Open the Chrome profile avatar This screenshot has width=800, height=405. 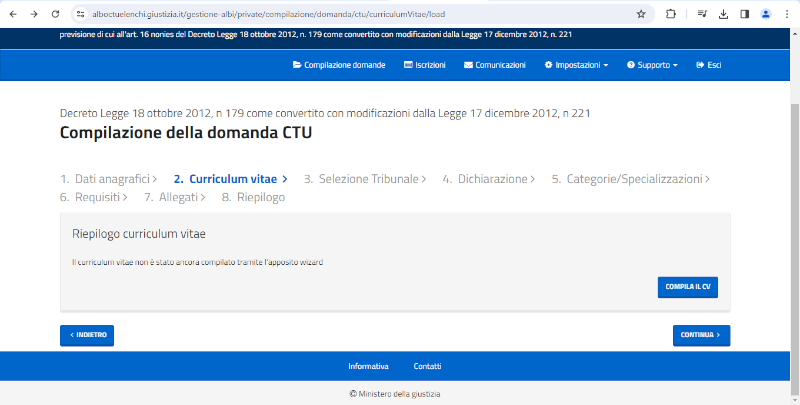point(766,14)
